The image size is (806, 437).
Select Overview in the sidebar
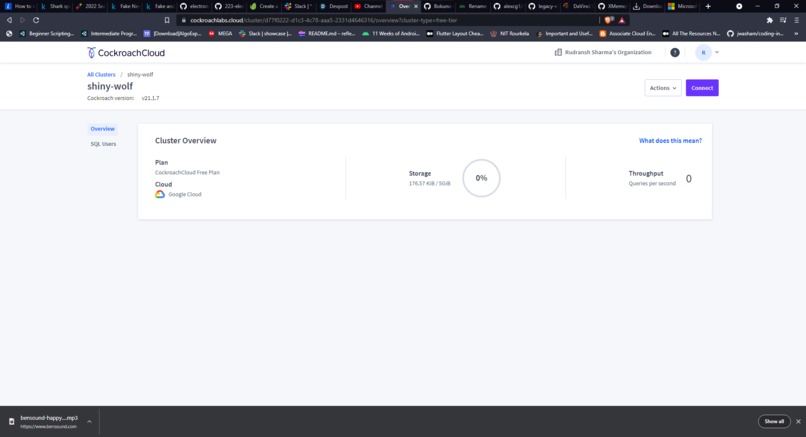pos(103,129)
